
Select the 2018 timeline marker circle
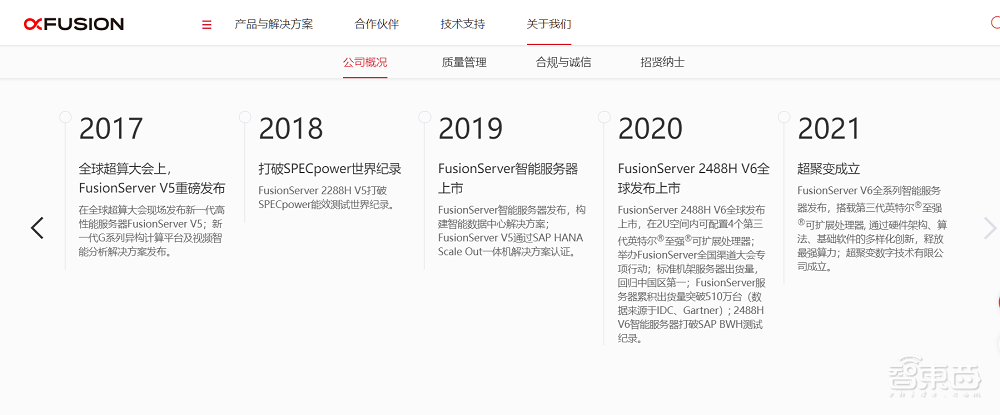click(x=245, y=117)
